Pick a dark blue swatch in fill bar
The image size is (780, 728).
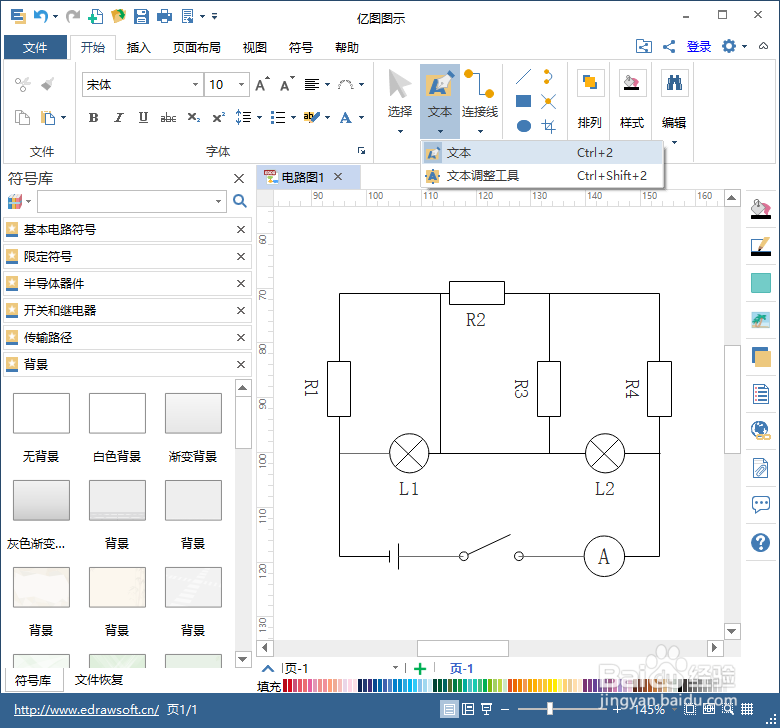pyautogui.click(x=361, y=686)
